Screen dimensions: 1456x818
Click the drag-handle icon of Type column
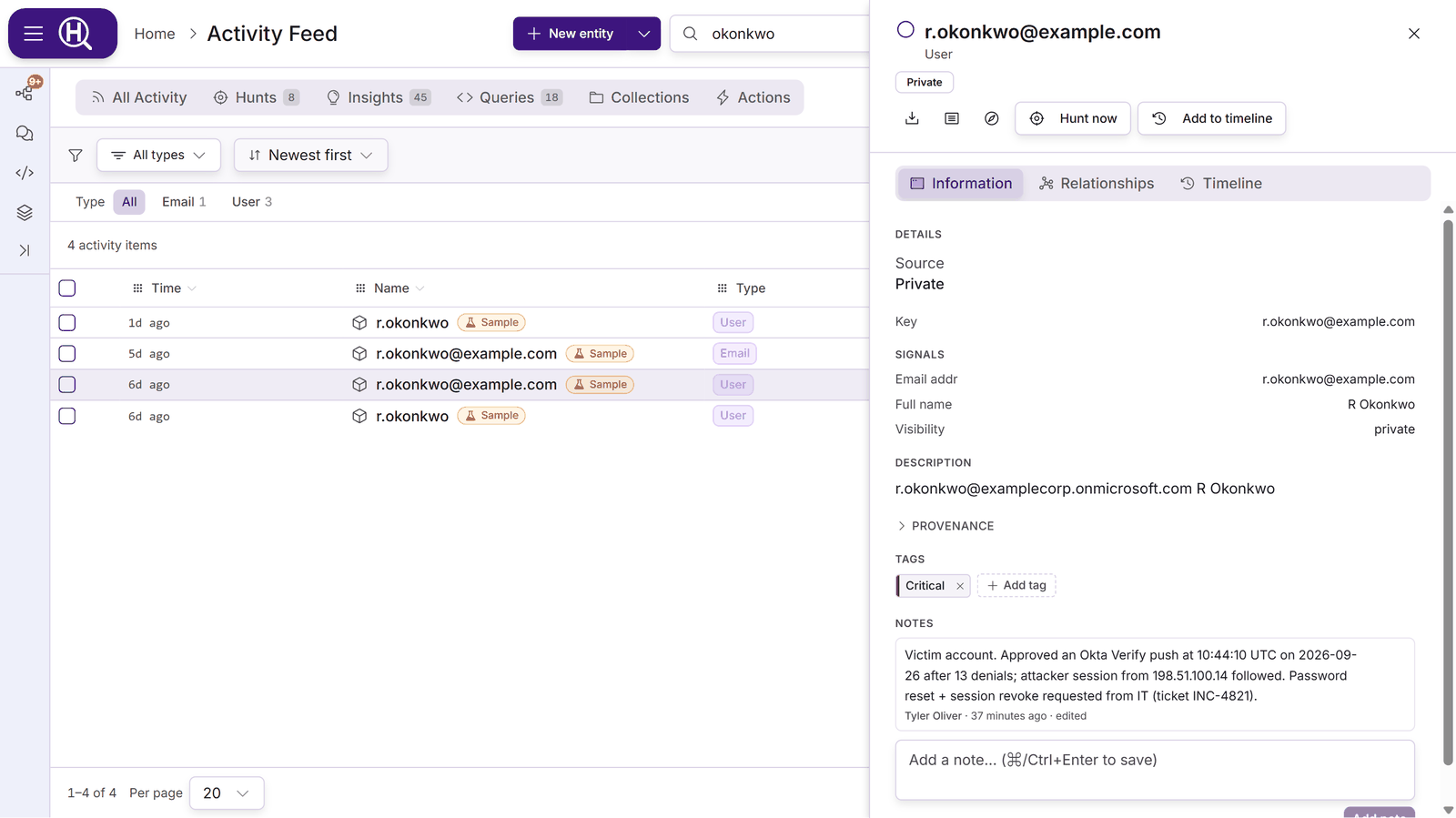(x=722, y=288)
